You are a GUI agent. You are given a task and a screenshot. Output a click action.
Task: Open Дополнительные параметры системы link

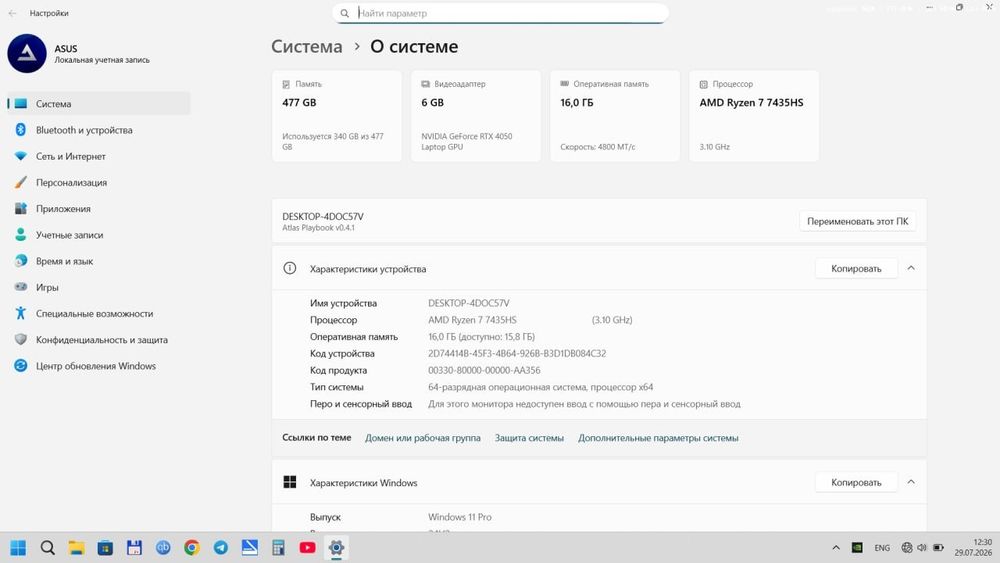point(658,438)
